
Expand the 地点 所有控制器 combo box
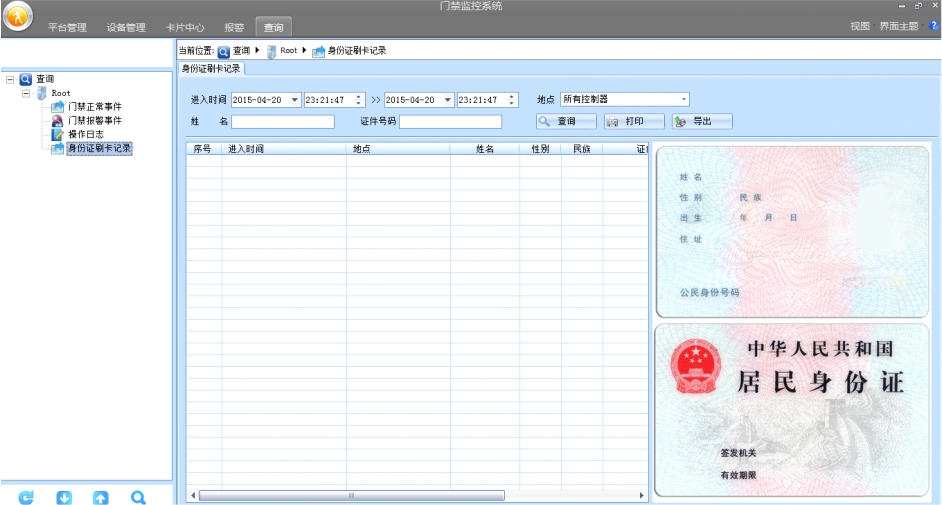[684, 100]
